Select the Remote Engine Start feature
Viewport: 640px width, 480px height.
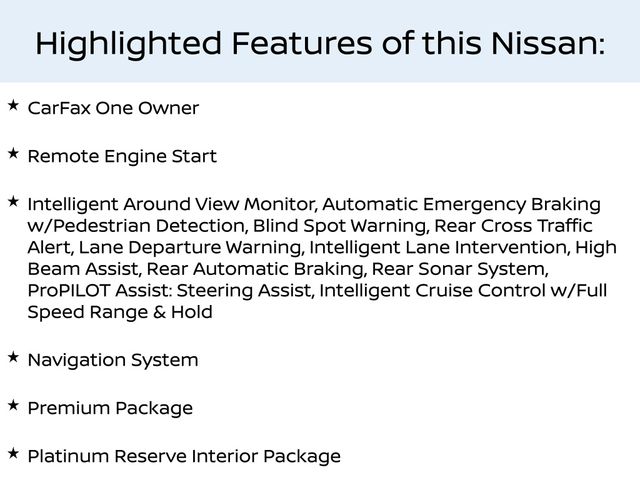122,157
